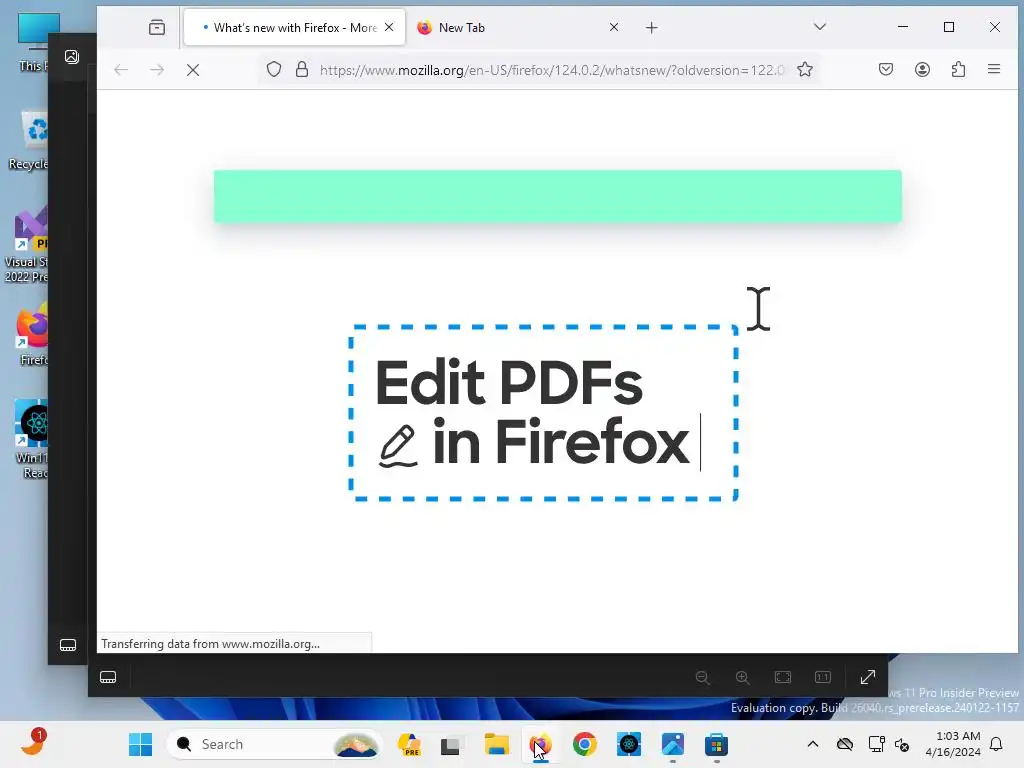The height and width of the screenshot is (768, 1024).
Task: Fit to window in viewer toolbar
Action: (783, 677)
